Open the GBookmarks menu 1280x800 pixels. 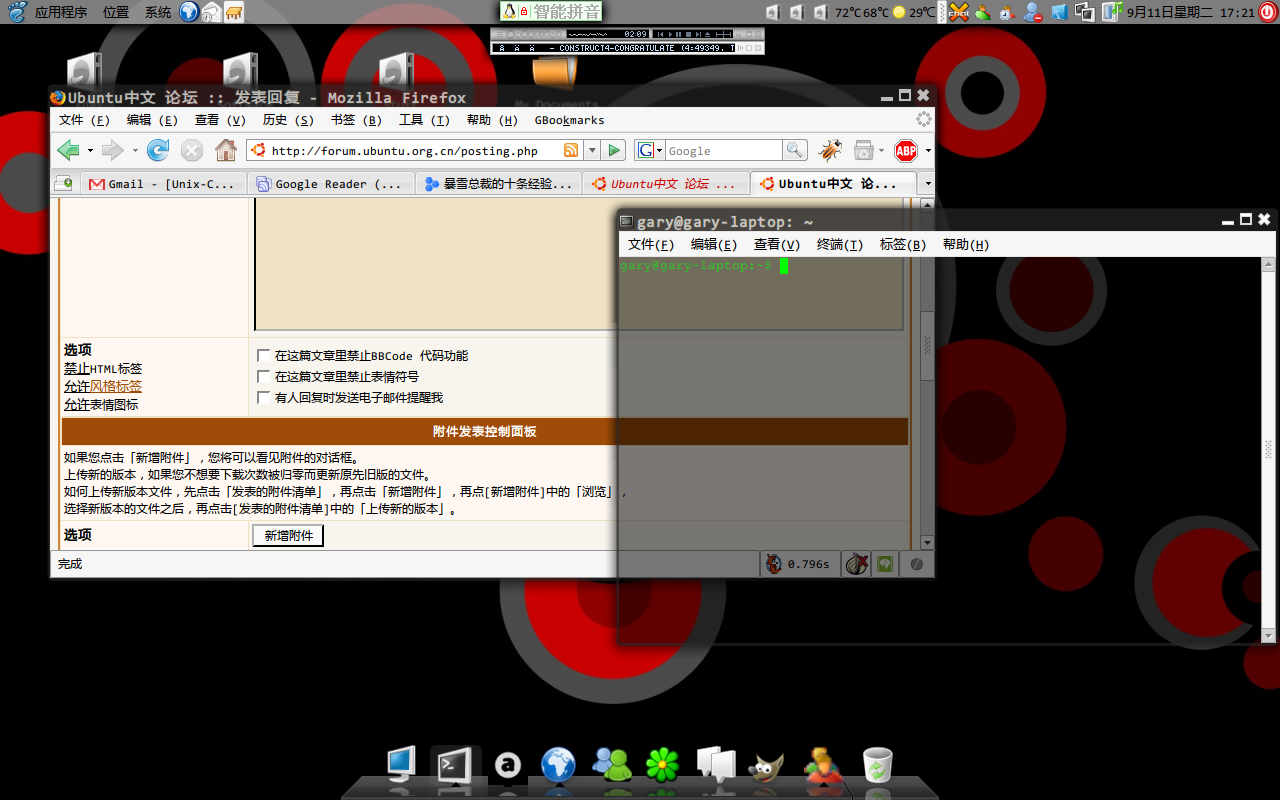(x=569, y=120)
